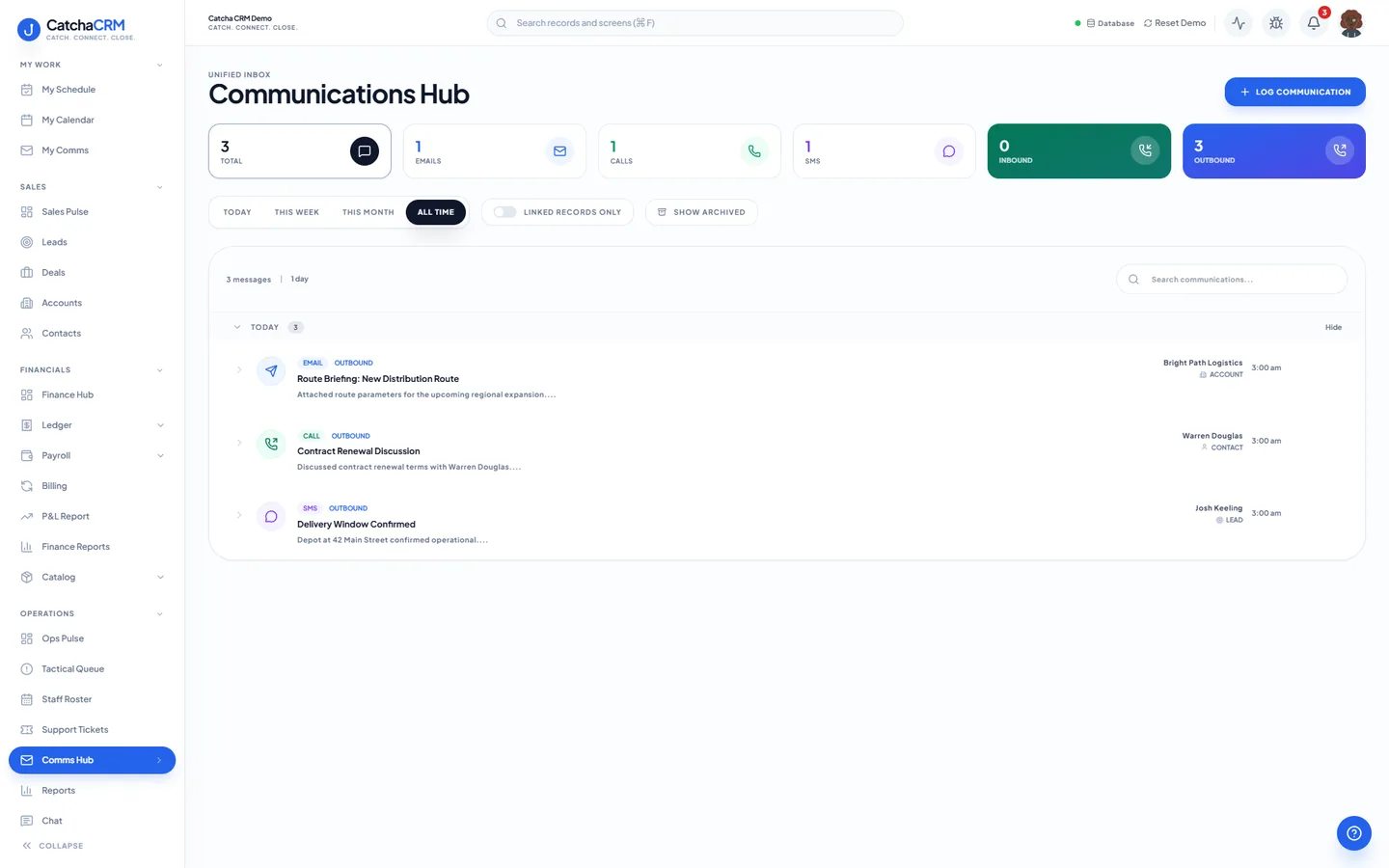The image size is (1389, 868).
Task: Open Support Tickets in the sidebar
Action: point(92,730)
